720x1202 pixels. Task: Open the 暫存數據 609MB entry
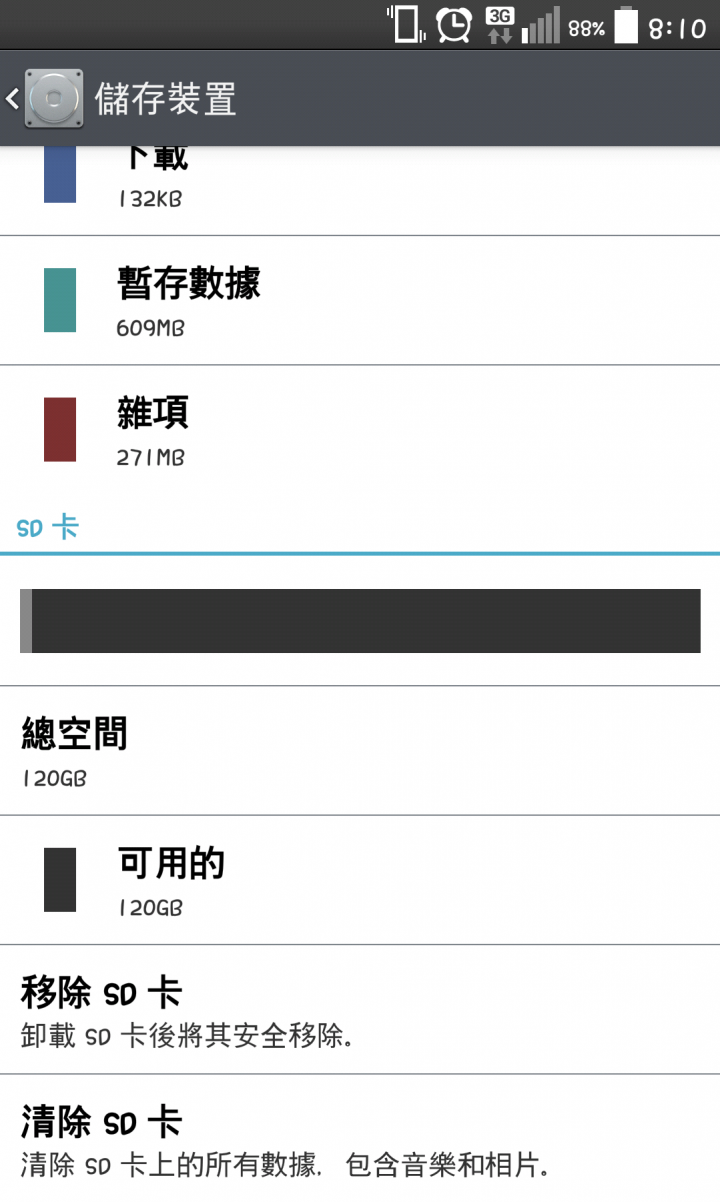click(x=360, y=301)
